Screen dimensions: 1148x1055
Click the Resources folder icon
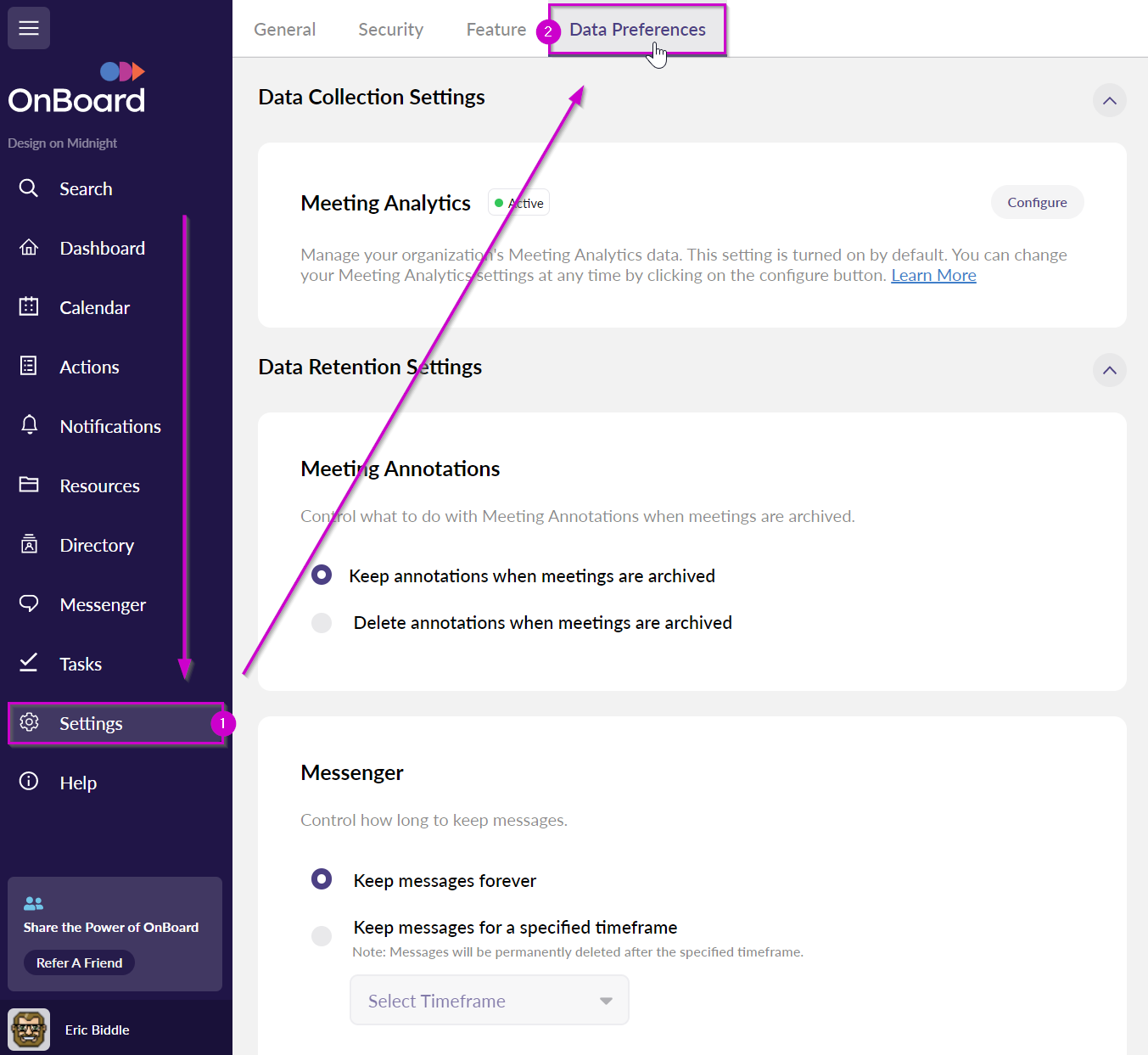pos(29,485)
